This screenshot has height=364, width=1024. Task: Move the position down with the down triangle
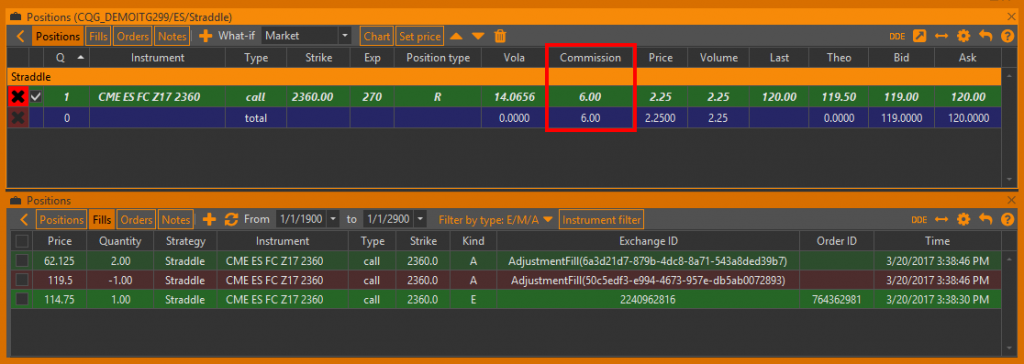[x=478, y=36]
